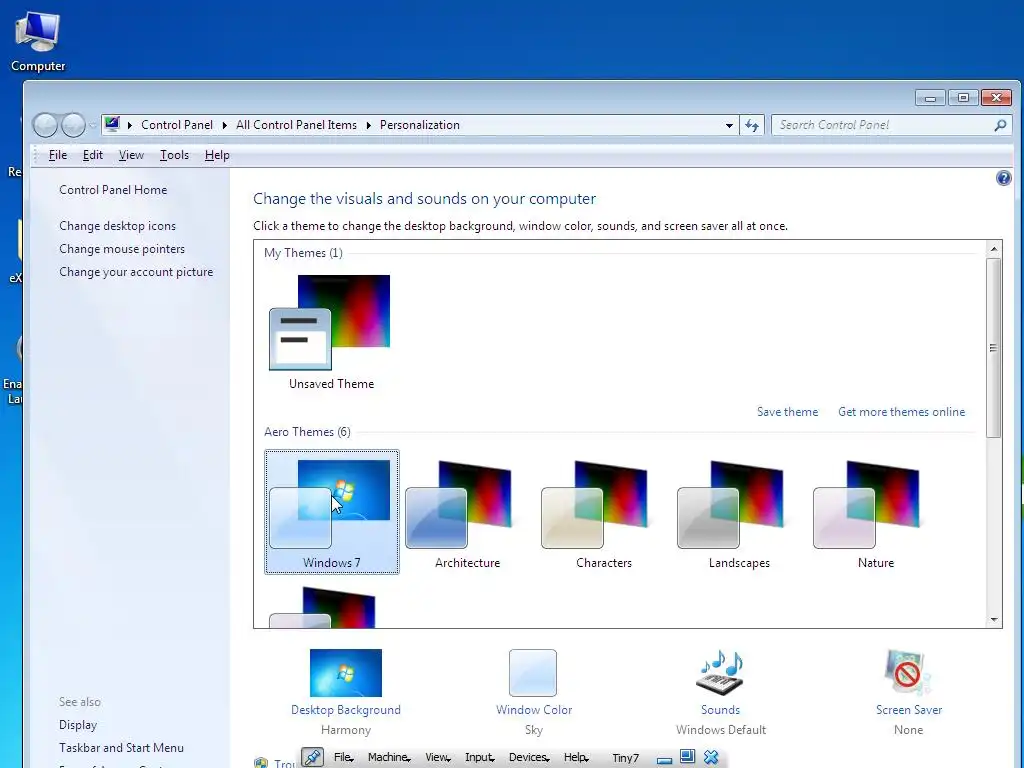Open Change desktop icons link
1024x768 pixels.
[118, 225]
